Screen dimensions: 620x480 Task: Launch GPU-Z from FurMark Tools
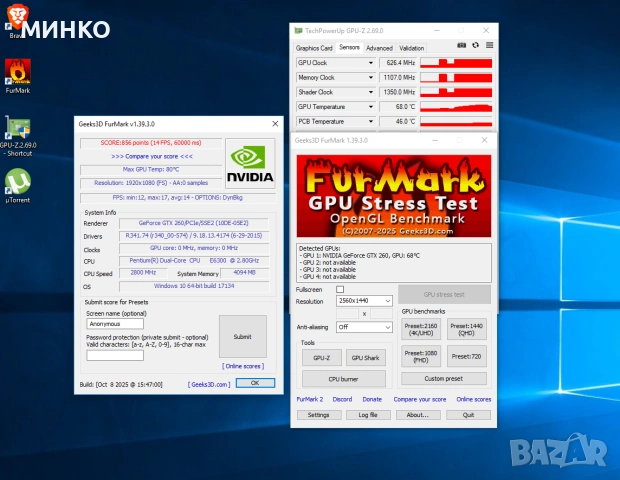321,358
